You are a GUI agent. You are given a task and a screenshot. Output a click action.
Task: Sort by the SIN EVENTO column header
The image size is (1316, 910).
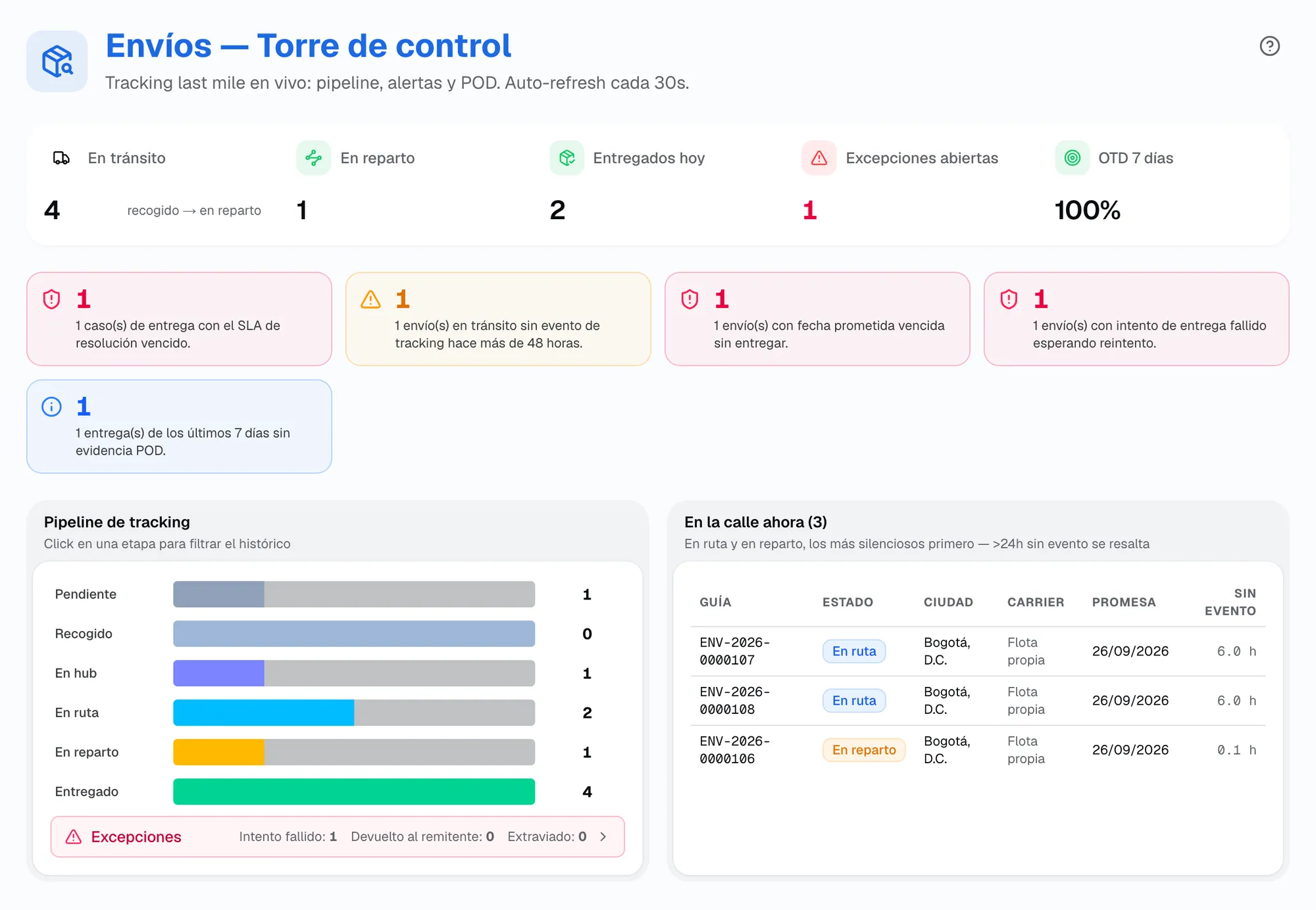[x=1230, y=602]
